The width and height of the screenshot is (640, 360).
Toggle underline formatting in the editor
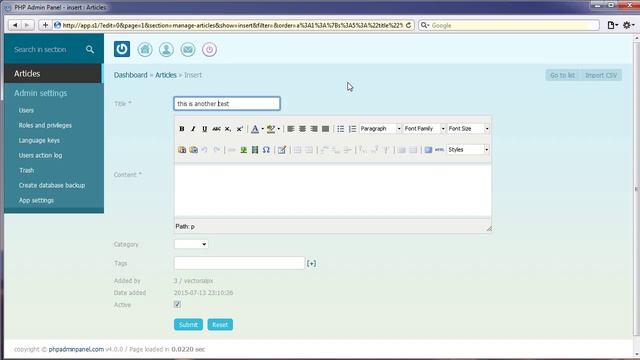tap(204, 129)
